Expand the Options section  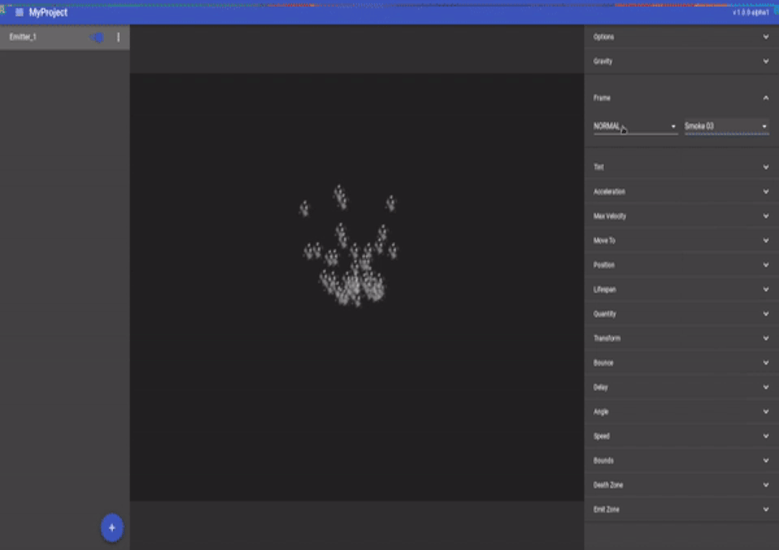pyautogui.click(x=681, y=37)
